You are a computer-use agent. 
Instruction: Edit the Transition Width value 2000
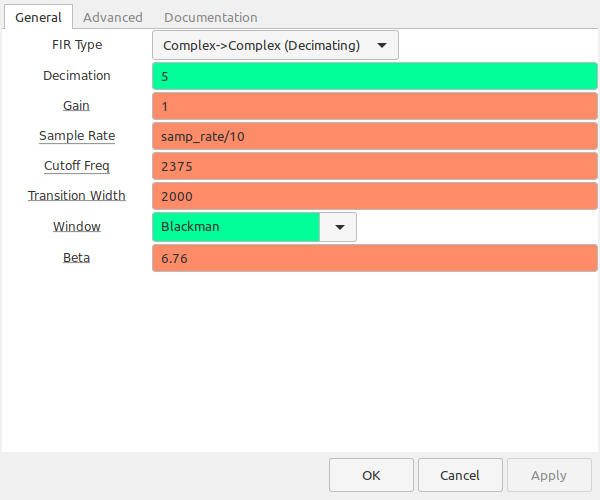pyautogui.click(x=375, y=196)
